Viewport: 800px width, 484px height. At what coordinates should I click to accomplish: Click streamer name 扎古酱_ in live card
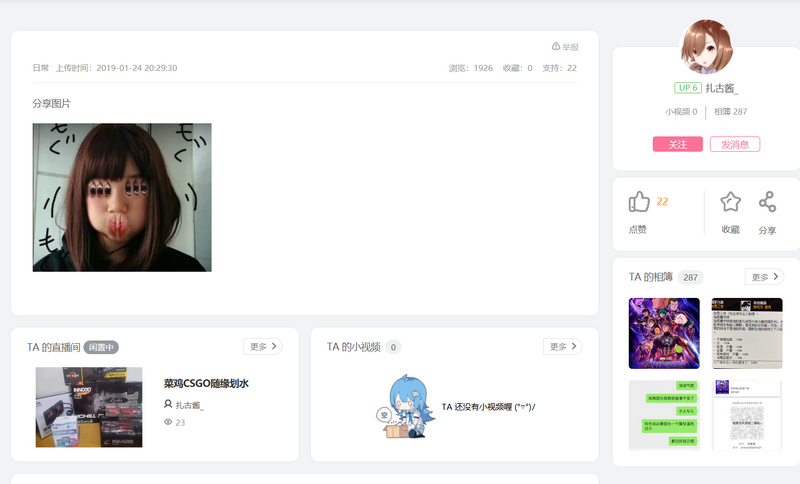point(189,405)
